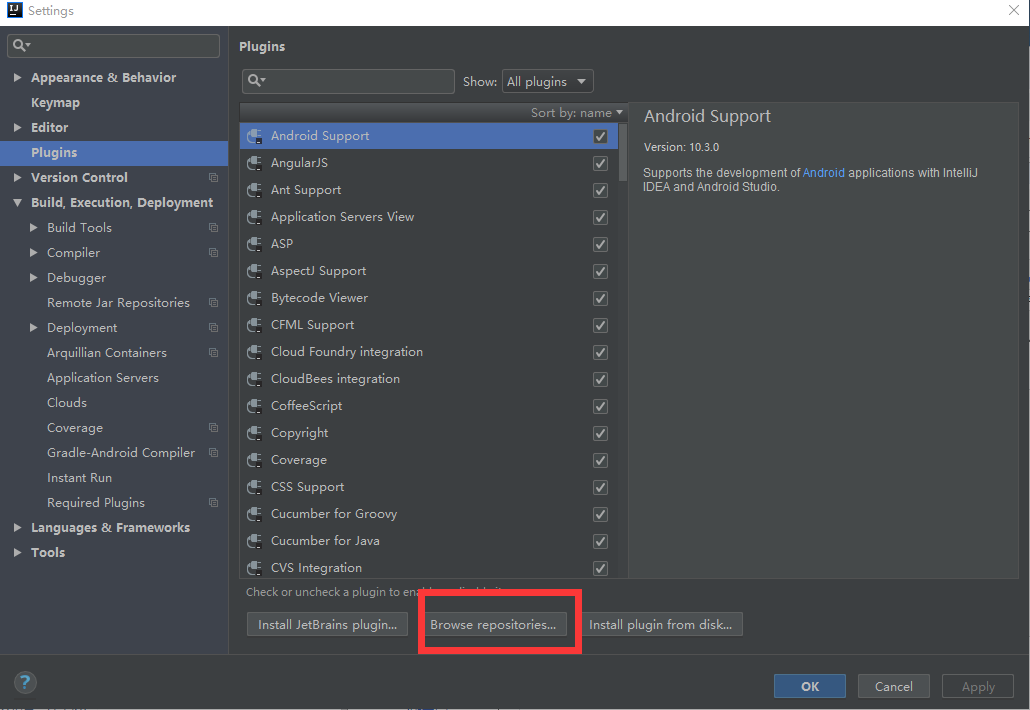
Task: Click the ASP plugin icon
Action: pos(254,244)
